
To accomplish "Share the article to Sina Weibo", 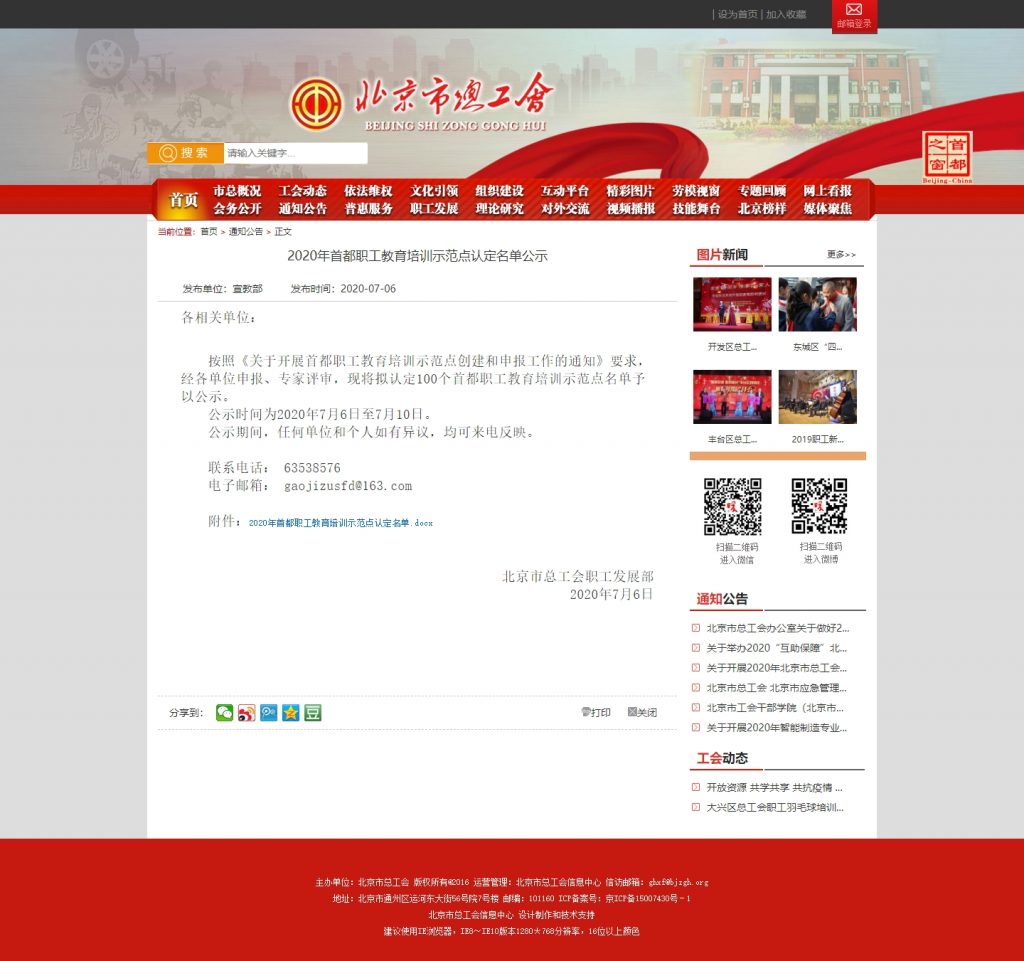I will click(x=247, y=713).
